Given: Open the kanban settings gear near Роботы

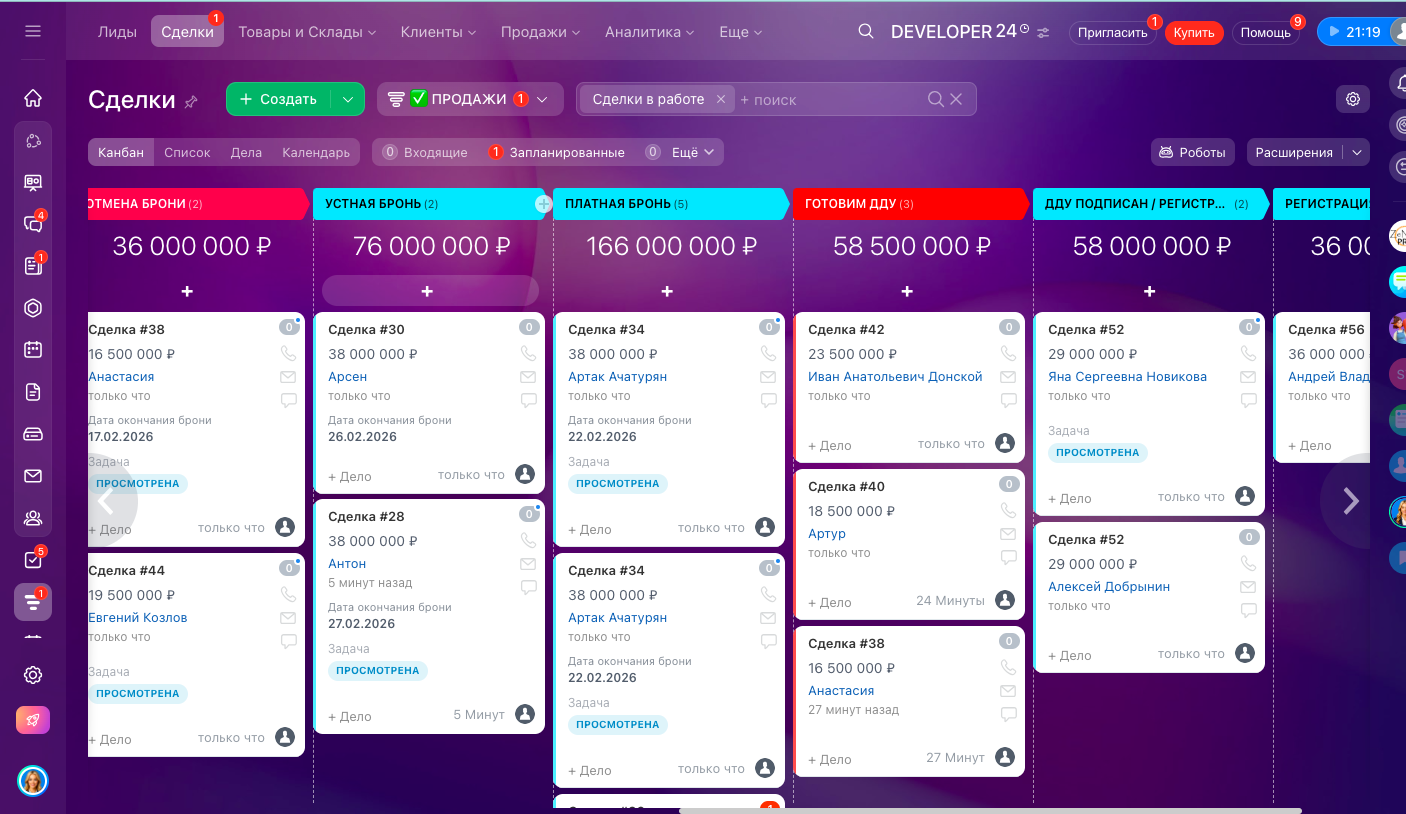Looking at the screenshot, I should click(x=1353, y=99).
